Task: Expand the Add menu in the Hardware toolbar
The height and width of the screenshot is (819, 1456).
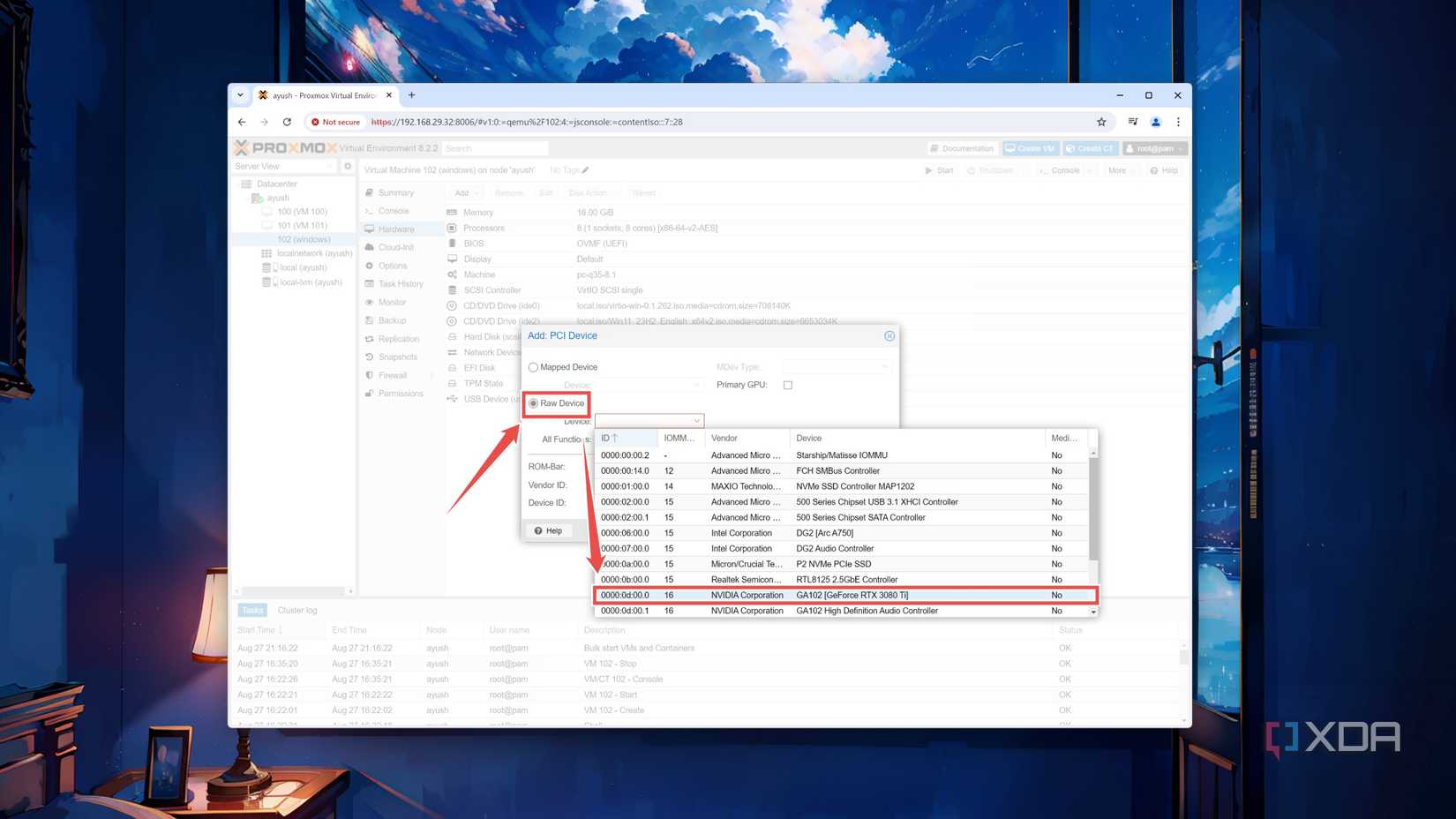Action: (x=465, y=192)
